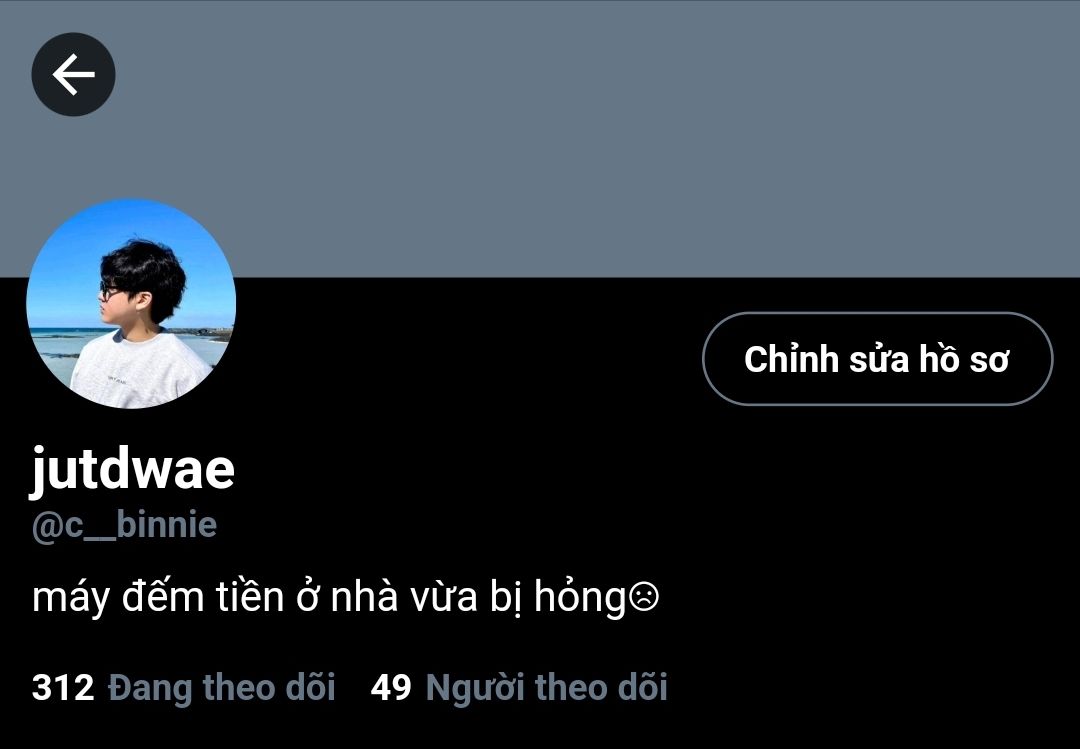Open the circular profile avatar photo

click(x=131, y=304)
